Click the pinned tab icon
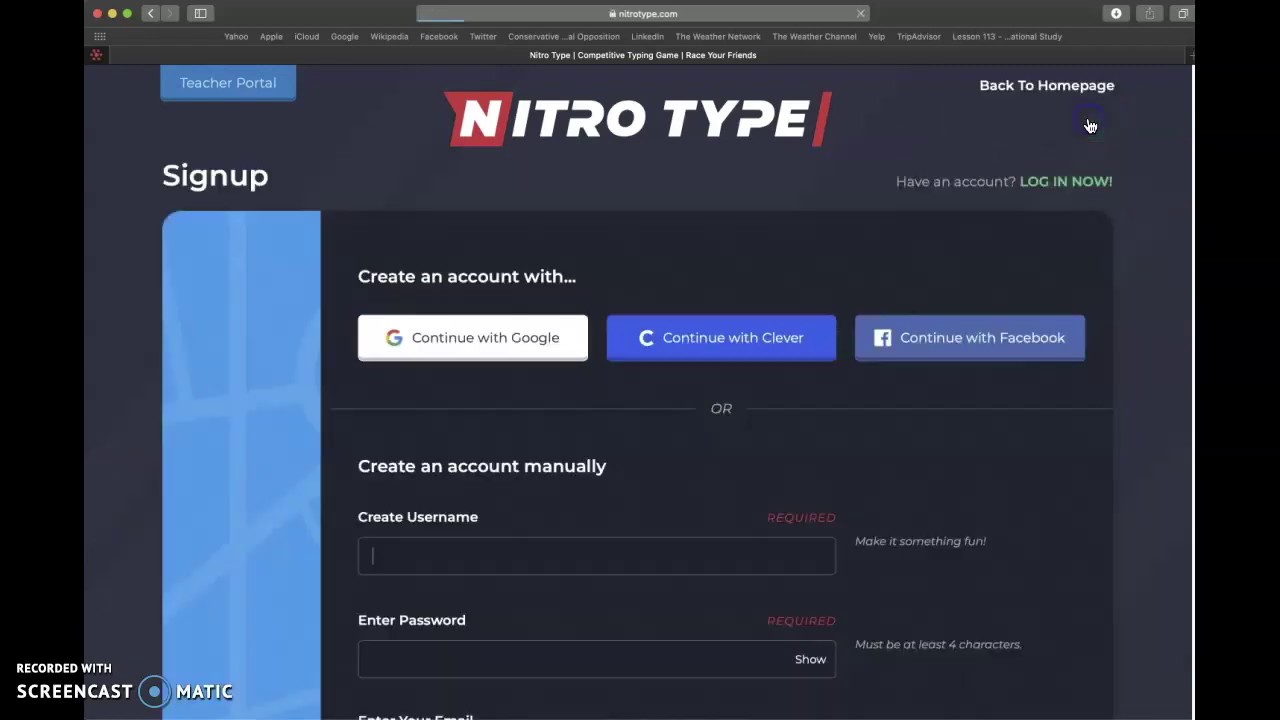The height and width of the screenshot is (720, 1280). pyautogui.click(x=96, y=55)
